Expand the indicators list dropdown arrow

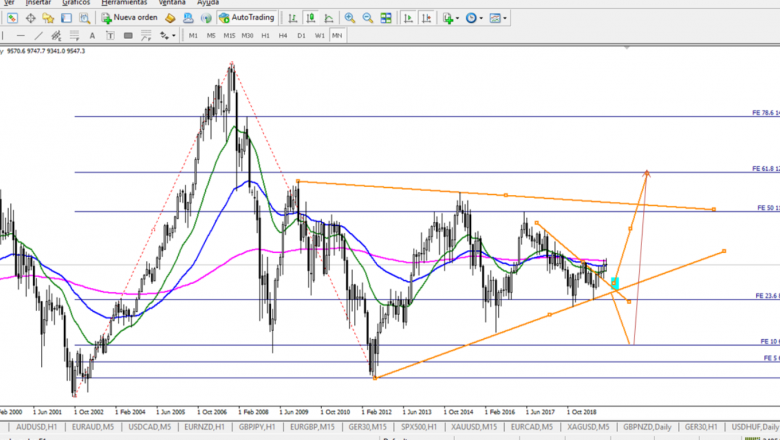point(457,18)
